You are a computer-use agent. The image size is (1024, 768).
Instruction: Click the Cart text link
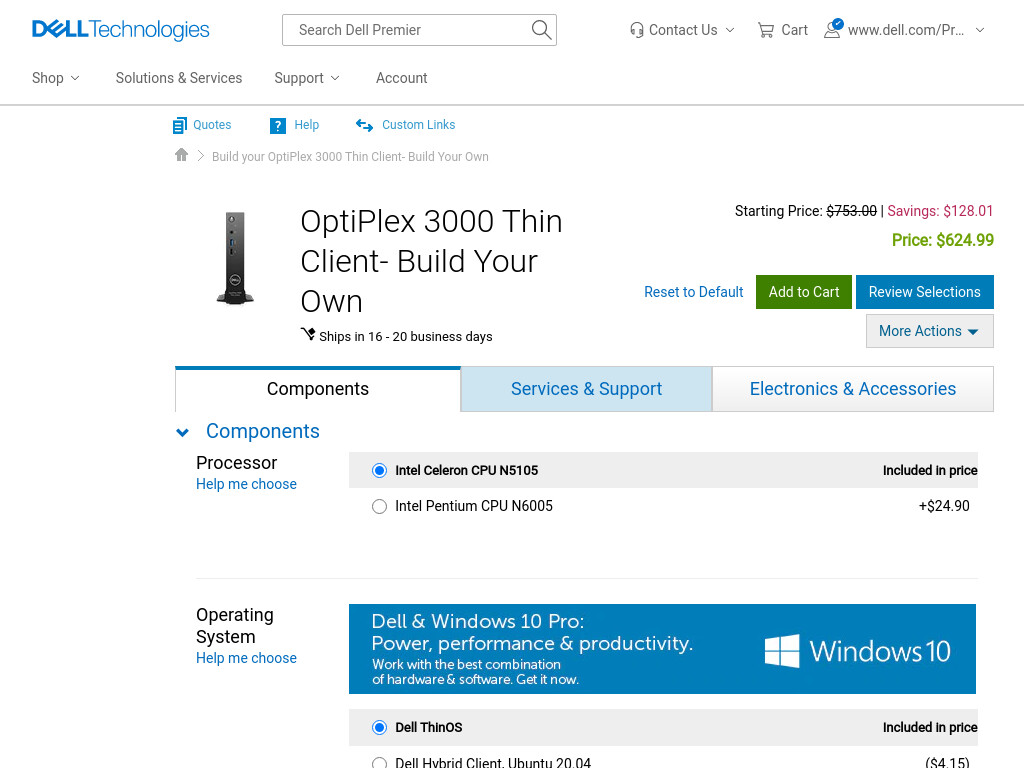tap(794, 30)
